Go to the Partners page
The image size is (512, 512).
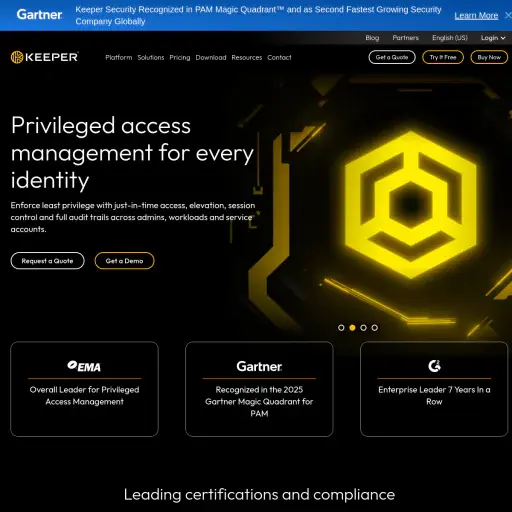(405, 38)
